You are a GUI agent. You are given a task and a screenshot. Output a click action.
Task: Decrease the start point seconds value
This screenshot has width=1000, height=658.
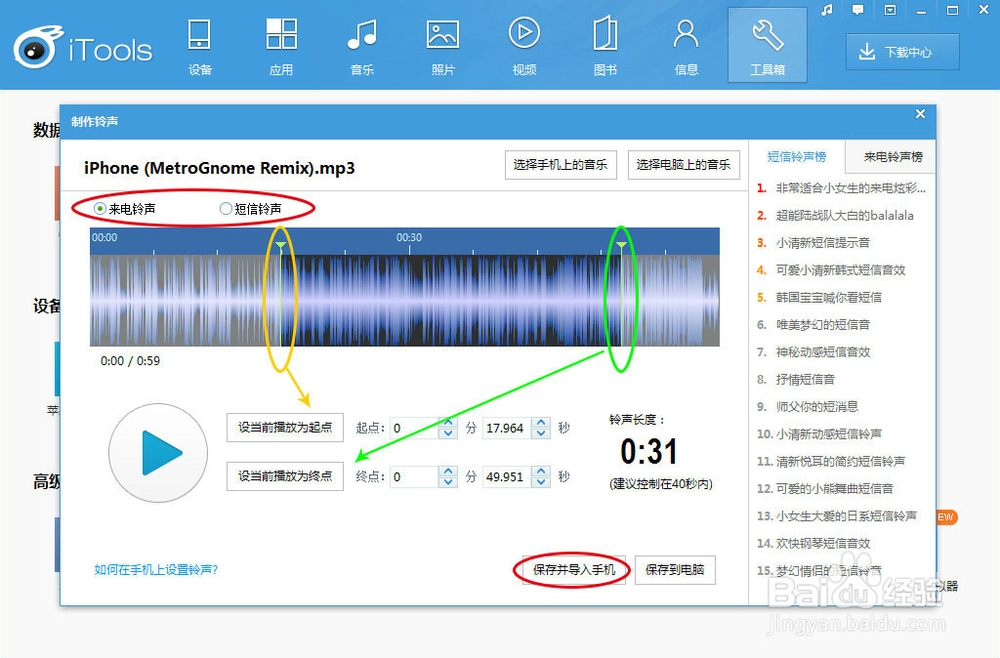(x=541, y=434)
